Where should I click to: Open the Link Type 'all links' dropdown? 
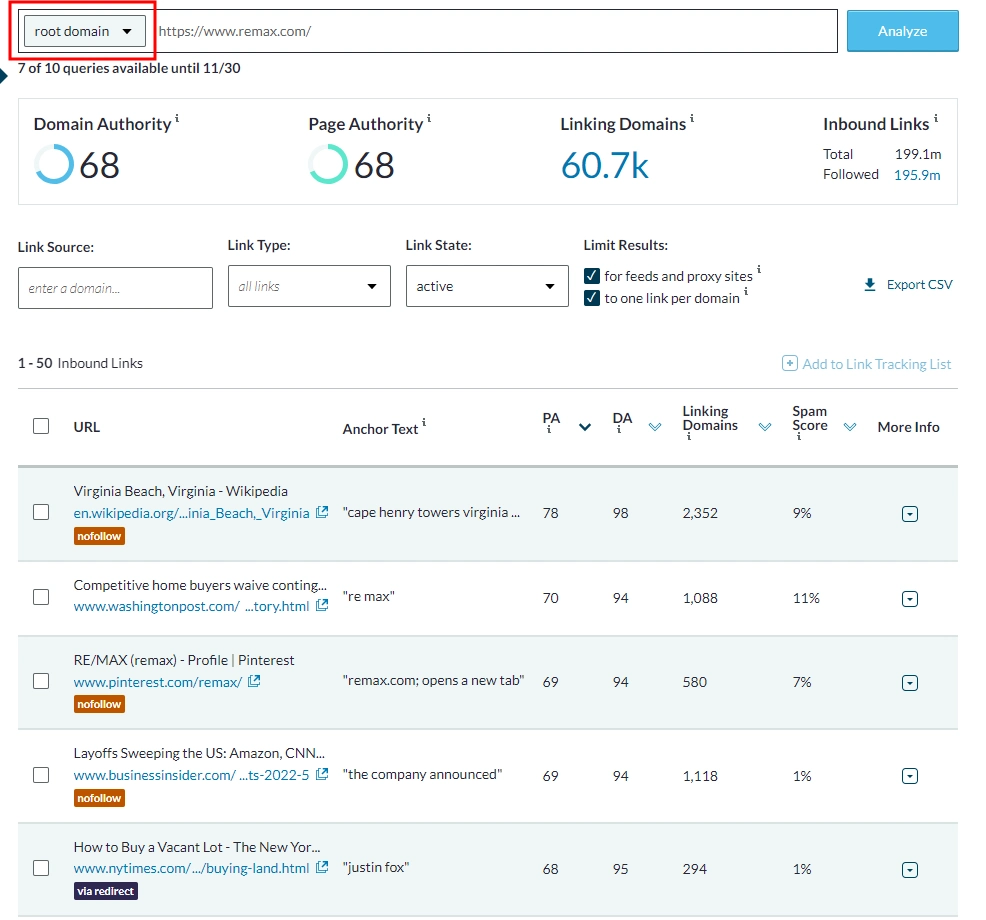309,286
